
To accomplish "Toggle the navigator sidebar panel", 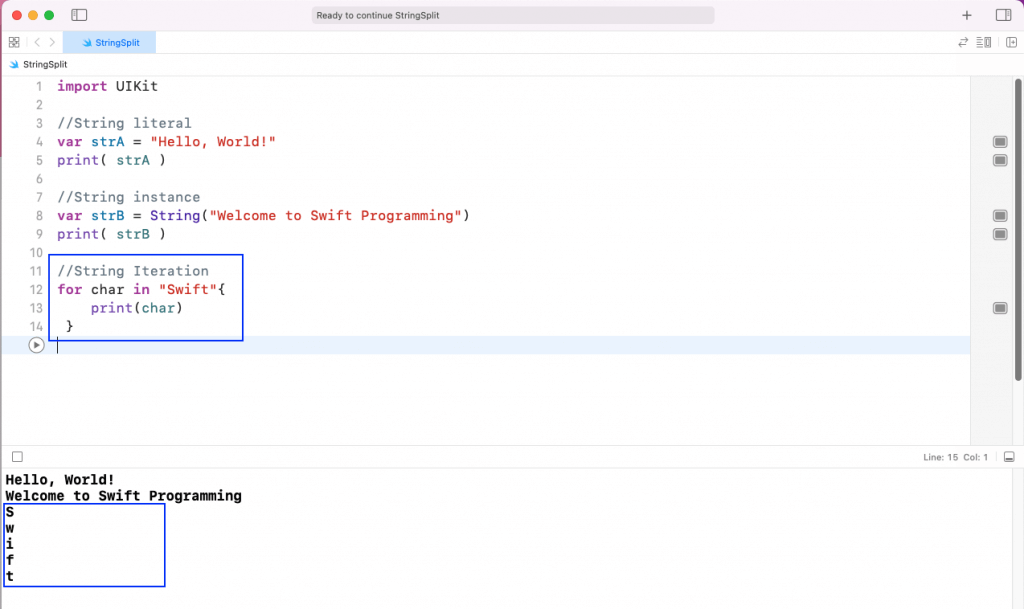I will point(80,15).
